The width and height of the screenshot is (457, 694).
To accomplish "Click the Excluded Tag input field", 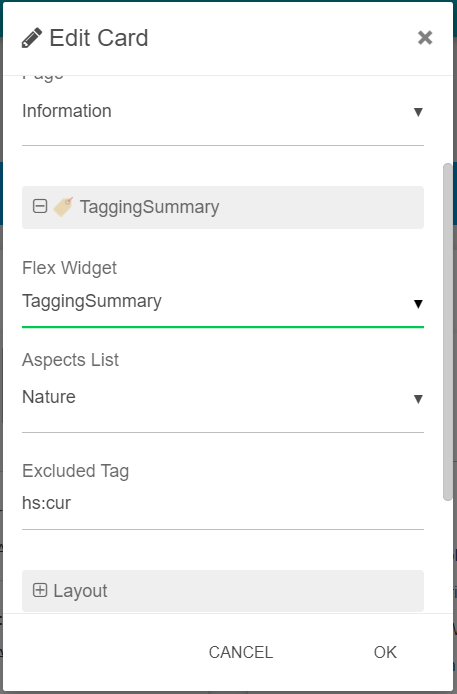I will 223,503.
